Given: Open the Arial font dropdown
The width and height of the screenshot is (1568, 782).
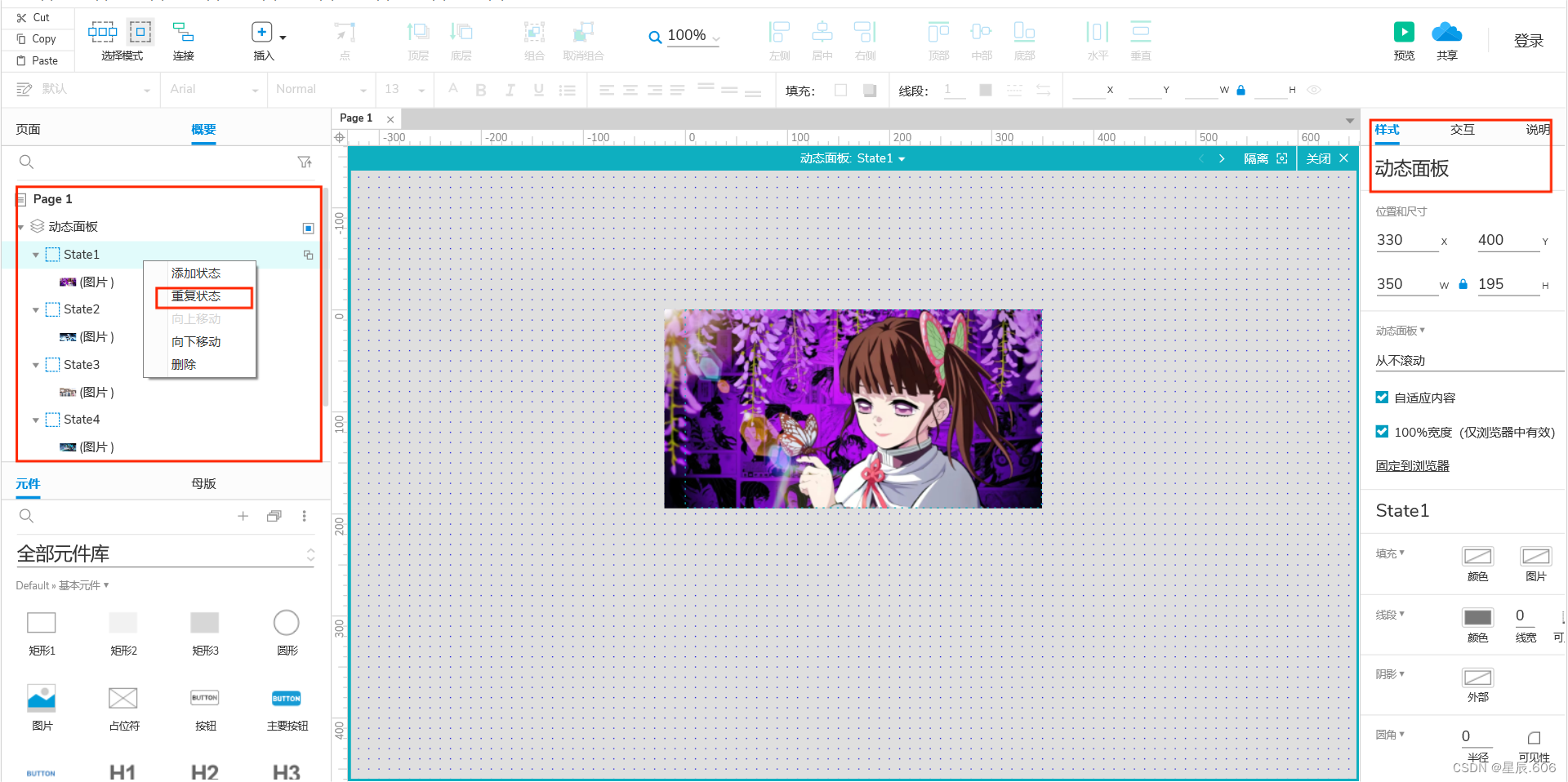Looking at the screenshot, I should (214, 90).
